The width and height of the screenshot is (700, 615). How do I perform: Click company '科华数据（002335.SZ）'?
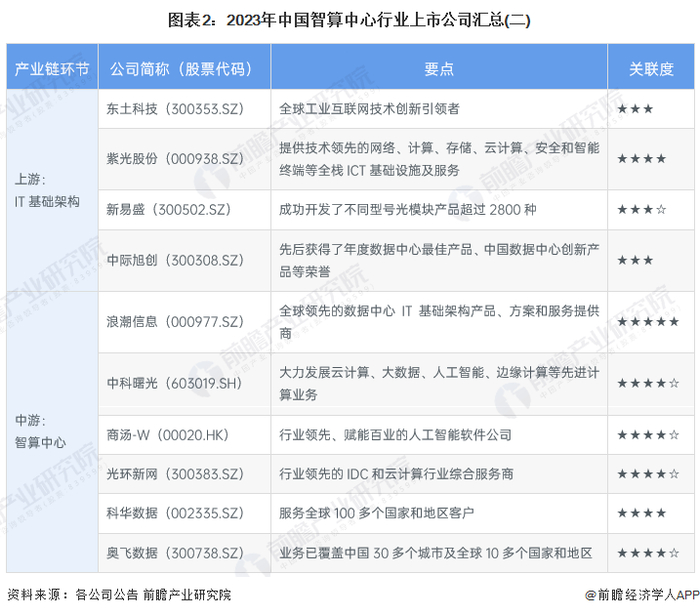175,513
